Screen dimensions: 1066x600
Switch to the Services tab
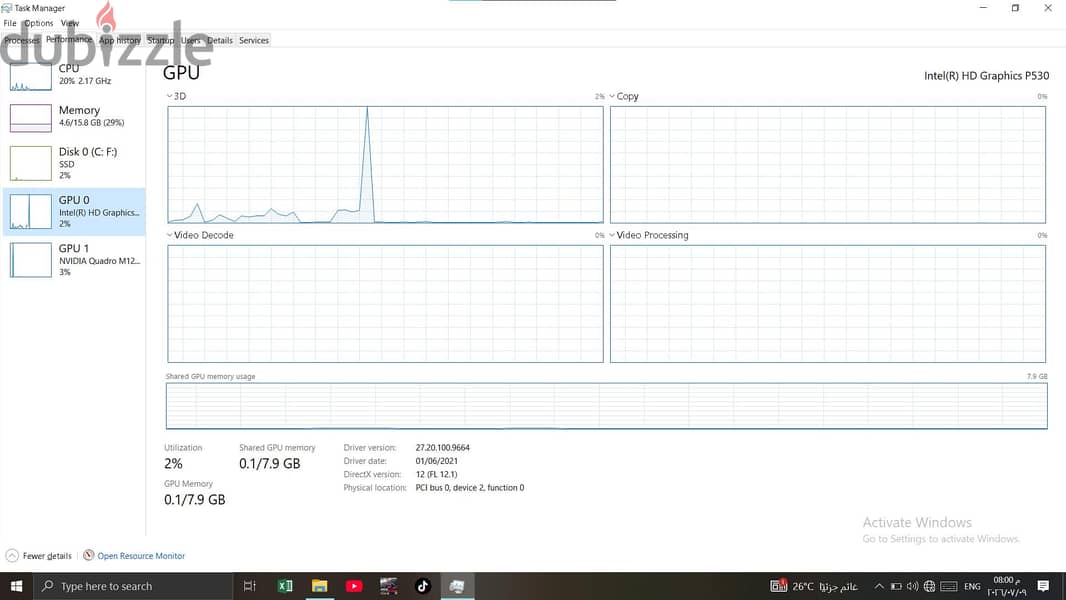pyautogui.click(x=254, y=41)
